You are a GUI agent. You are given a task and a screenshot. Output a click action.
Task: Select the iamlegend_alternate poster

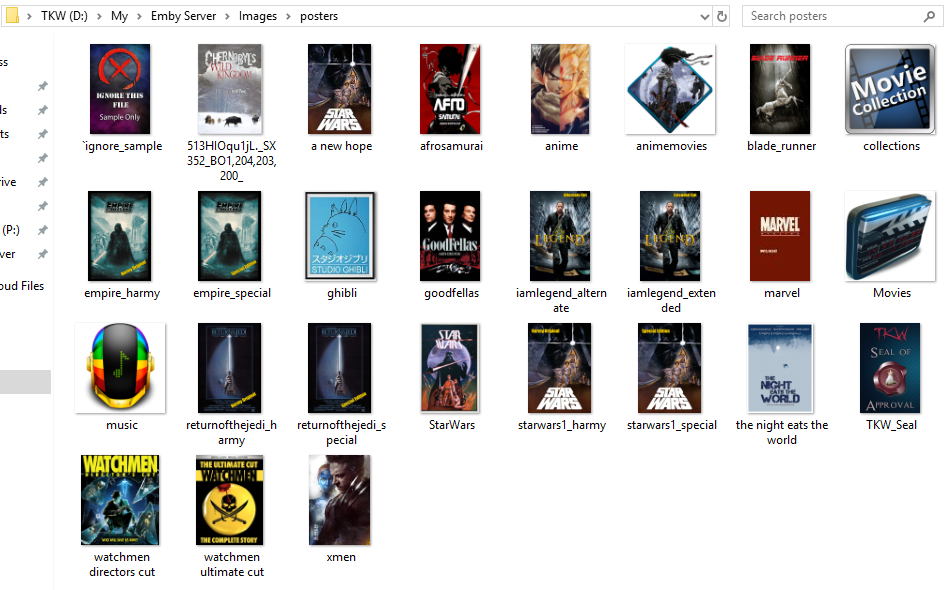560,236
